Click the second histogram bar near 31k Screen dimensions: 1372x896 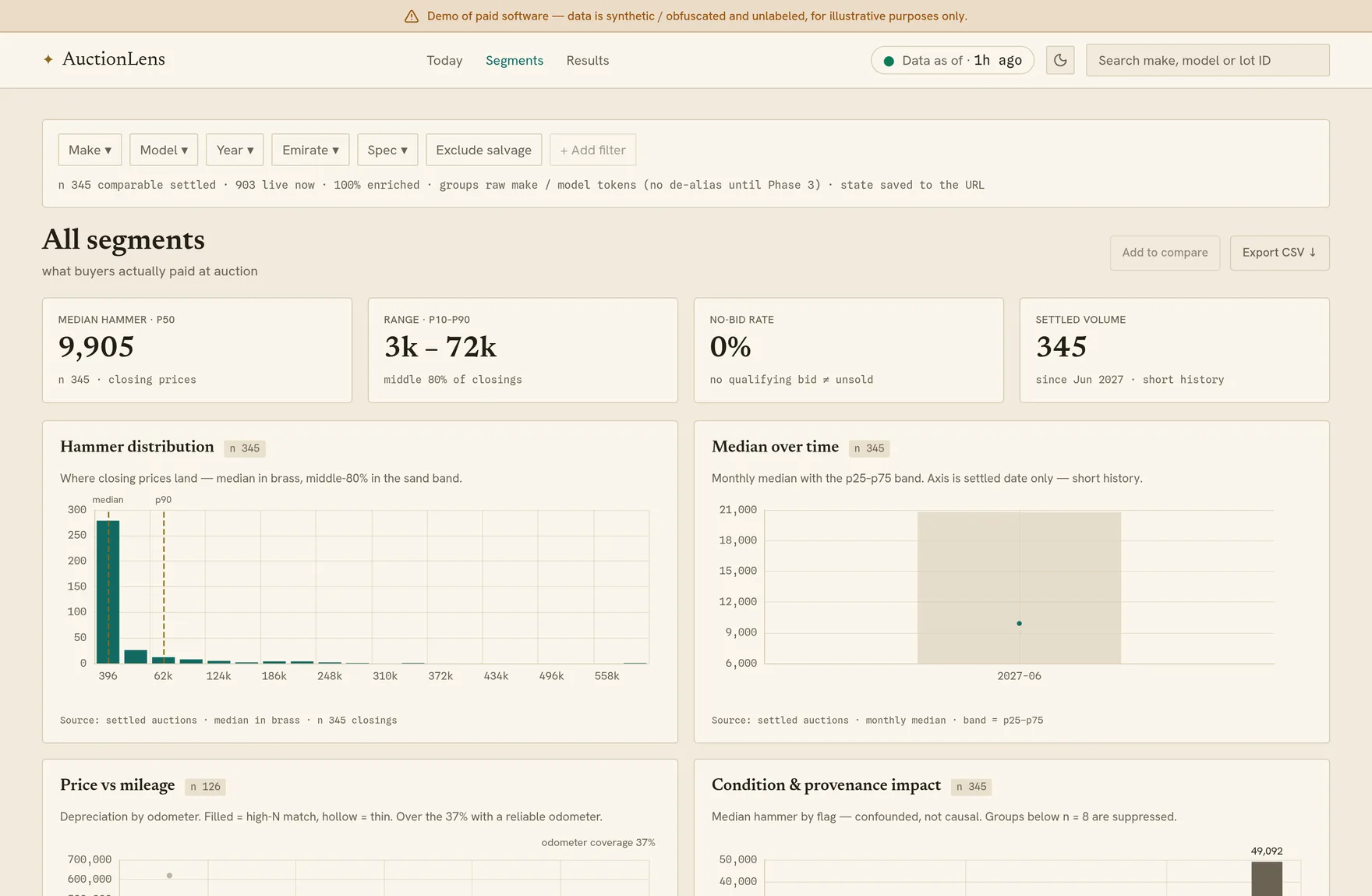136,657
